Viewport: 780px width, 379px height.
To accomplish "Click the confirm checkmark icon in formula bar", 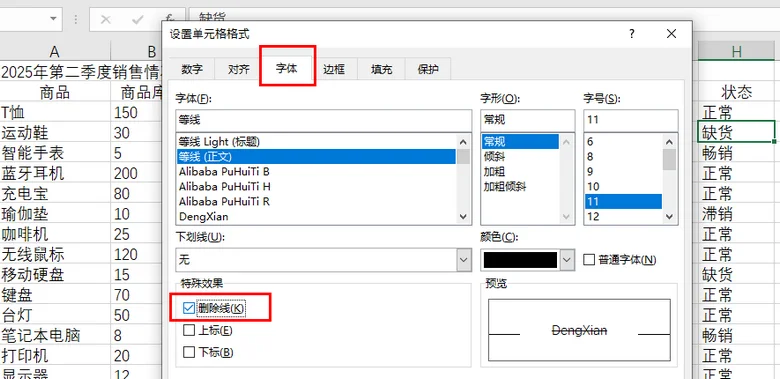I will [x=138, y=19].
